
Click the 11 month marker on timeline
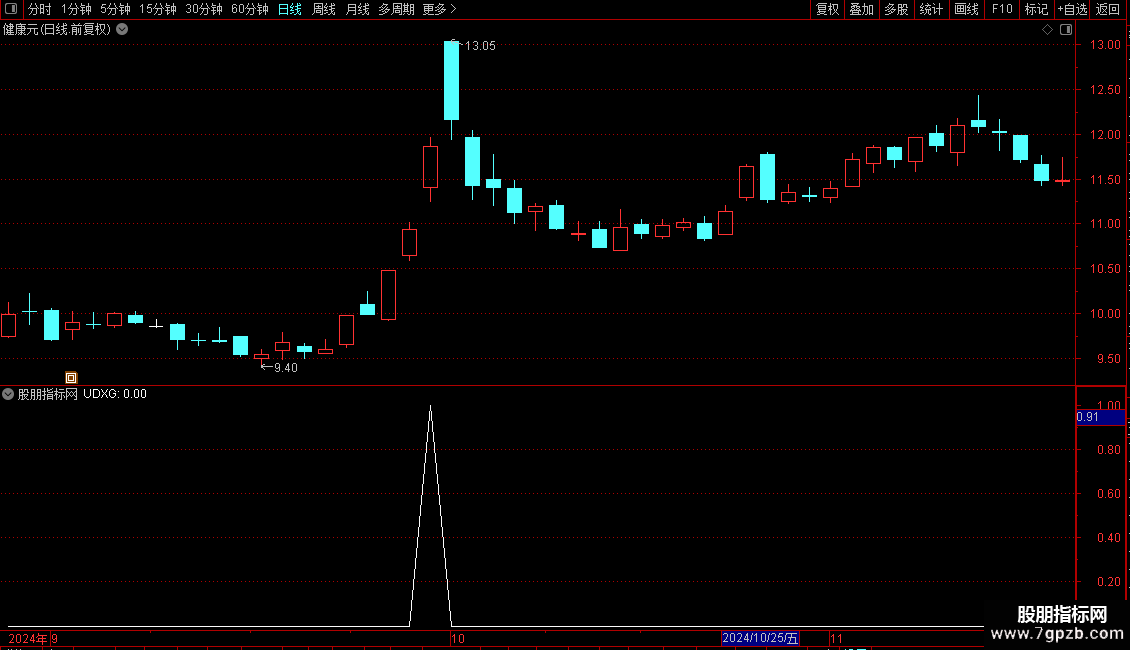[836, 638]
